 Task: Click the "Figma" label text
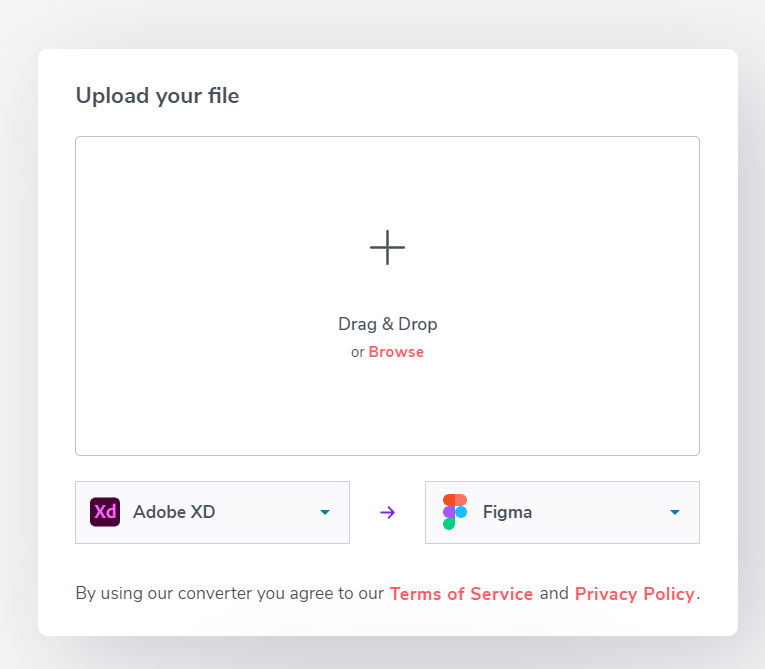[507, 512]
